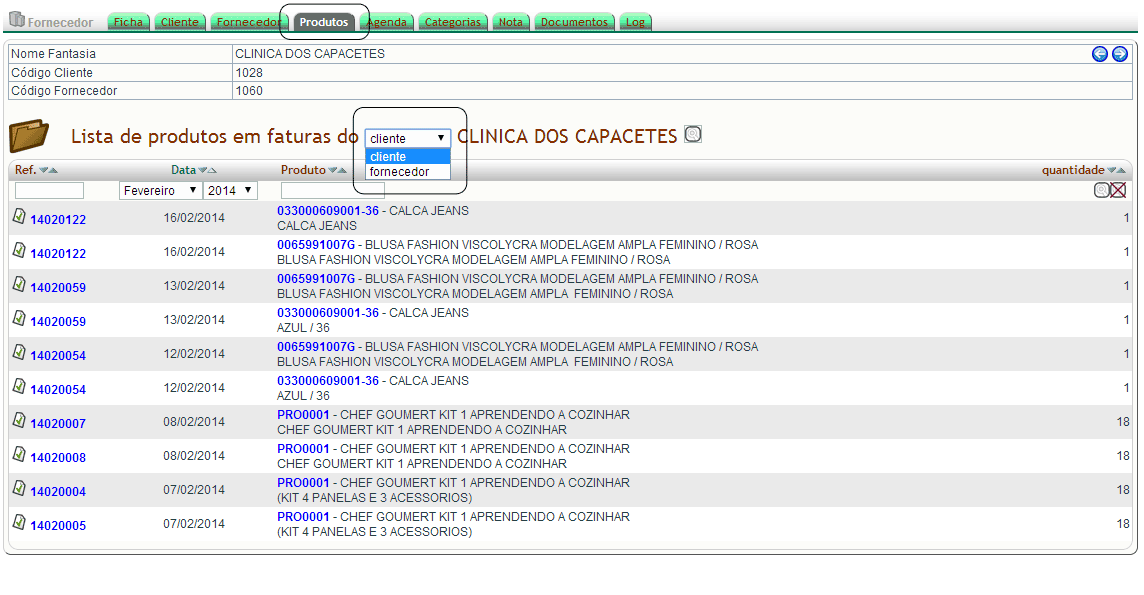This screenshot has width=1144, height=595.
Task: Click the filter search icon under quantidade
Action: pyautogui.click(x=1102, y=190)
